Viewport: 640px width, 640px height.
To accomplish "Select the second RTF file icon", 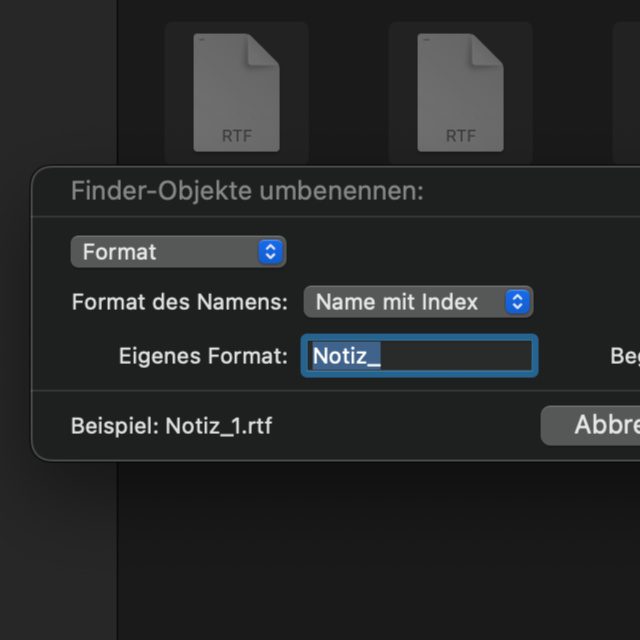I will pyautogui.click(x=460, y=92).
